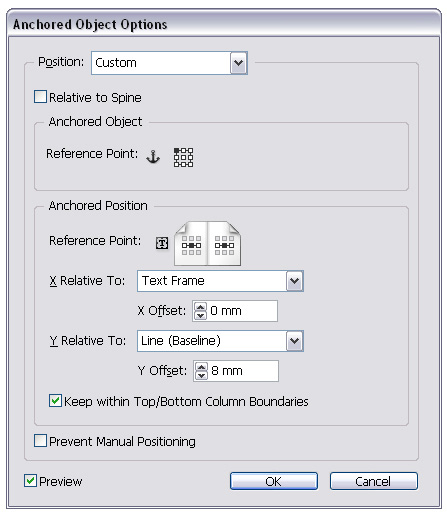Expand the Y Relative To dropdown
The image size is (447, 515).
pyautogui.click(x=220, y=341)
